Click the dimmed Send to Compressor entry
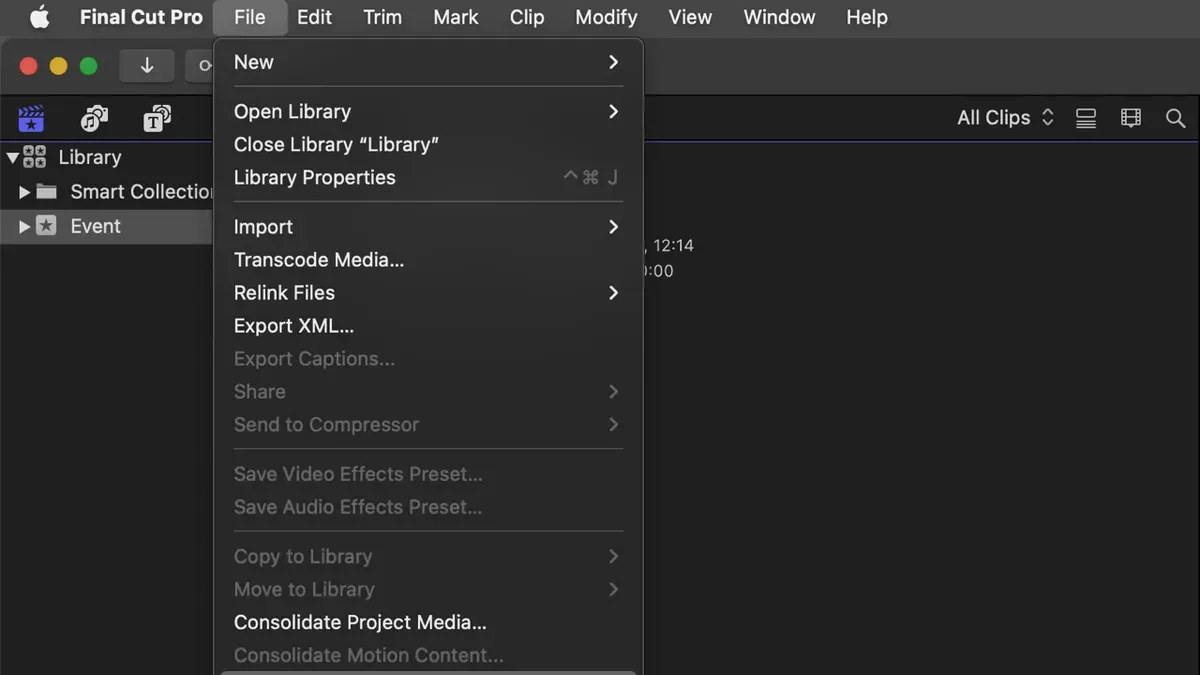Viewport: 1200px width, 675px height. pyautogui.click(x=428, y=425)
